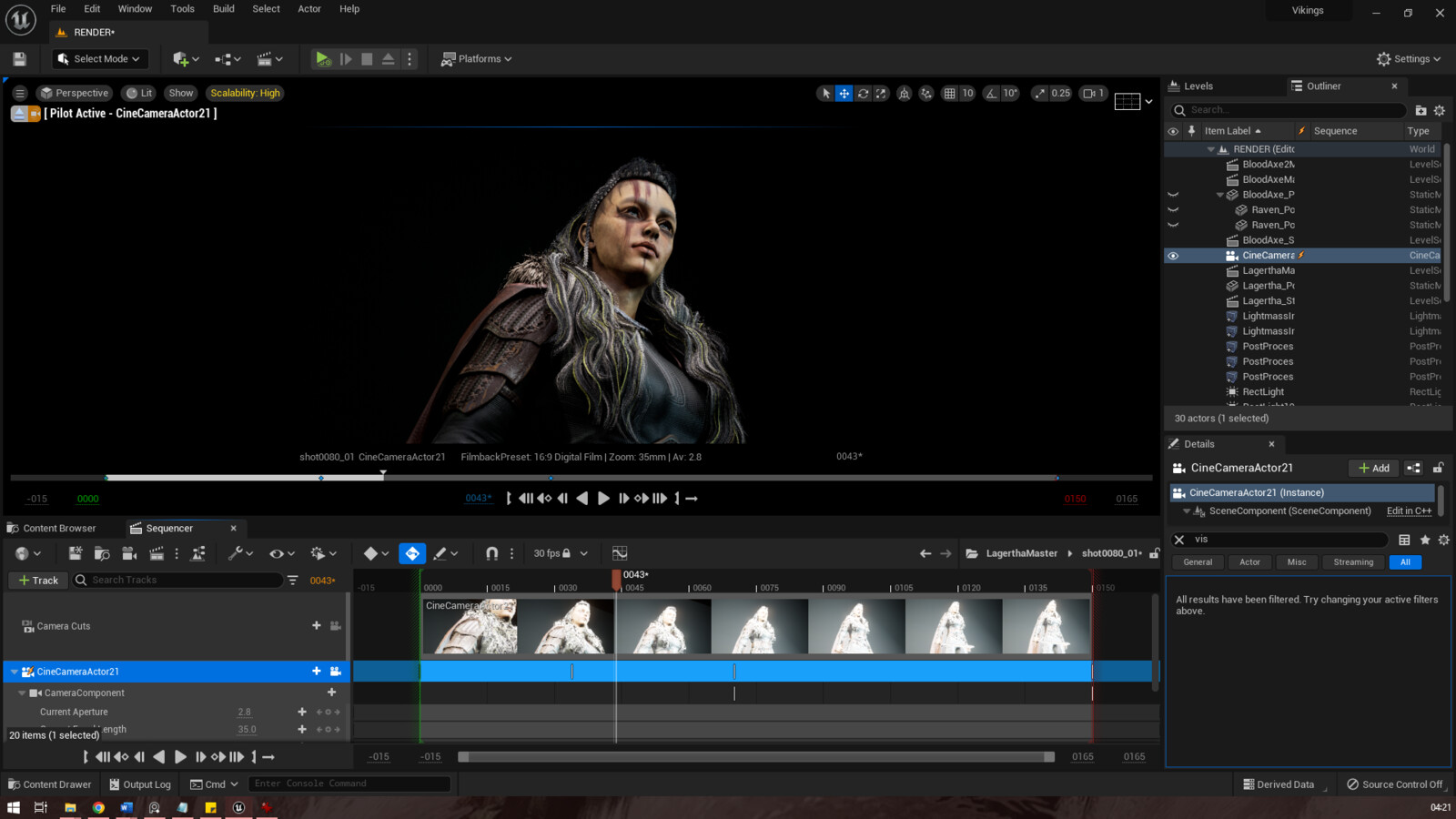Open the Settings dropdown in the main toolbar

click(x=1409, y=59)
